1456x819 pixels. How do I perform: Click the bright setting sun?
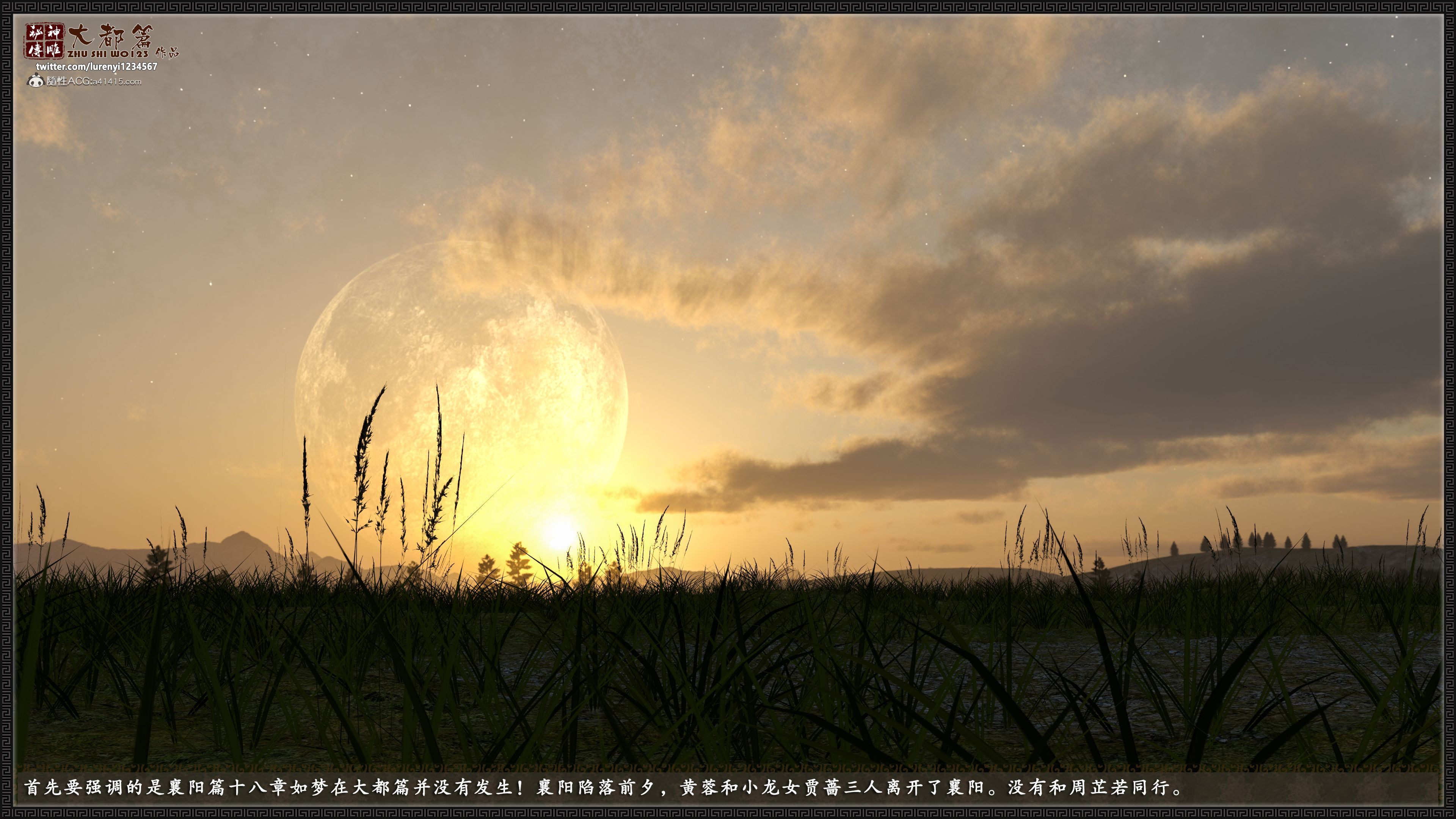coord(559,535)
